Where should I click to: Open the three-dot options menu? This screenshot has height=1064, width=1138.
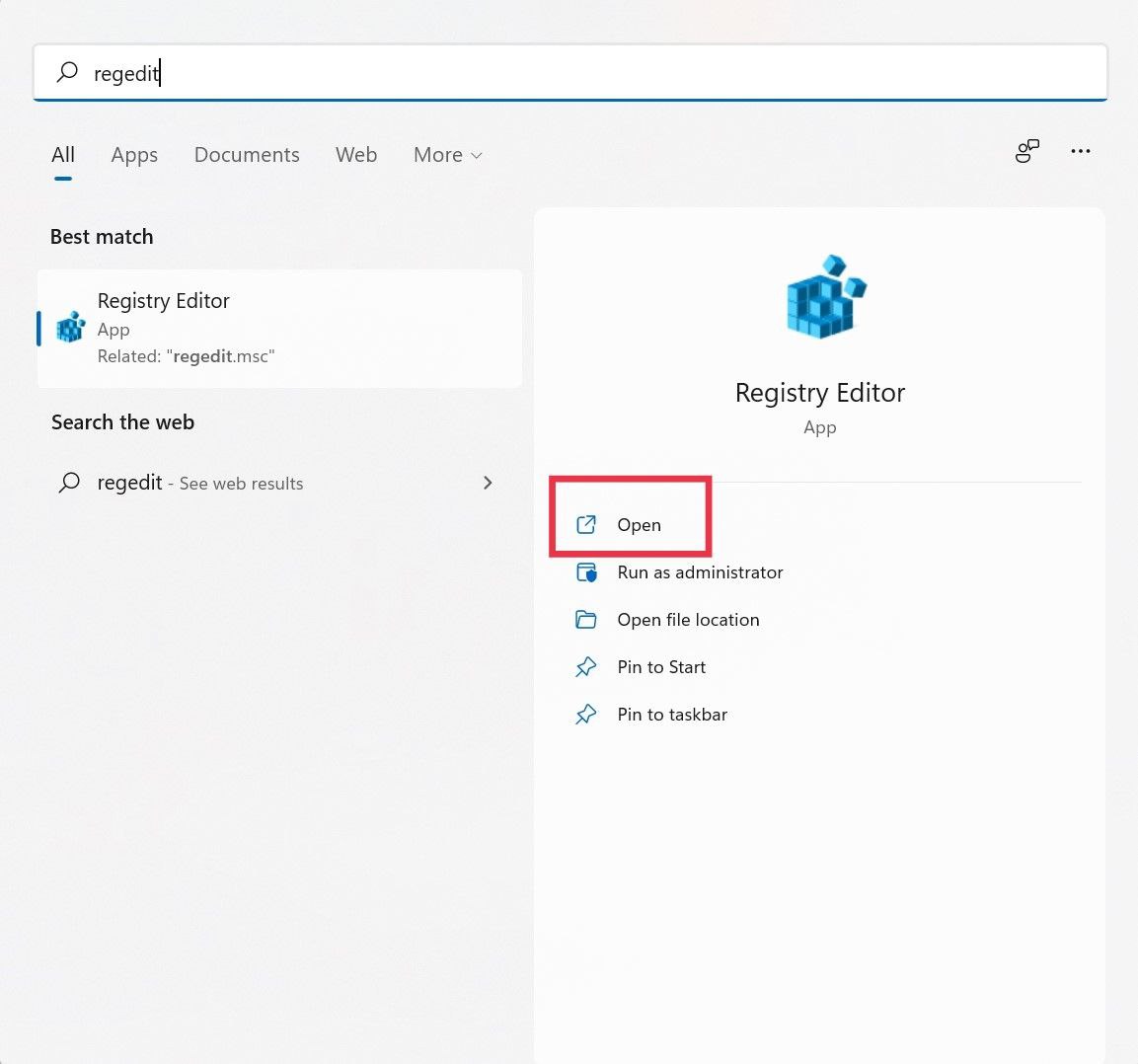tap(1081, 151)
